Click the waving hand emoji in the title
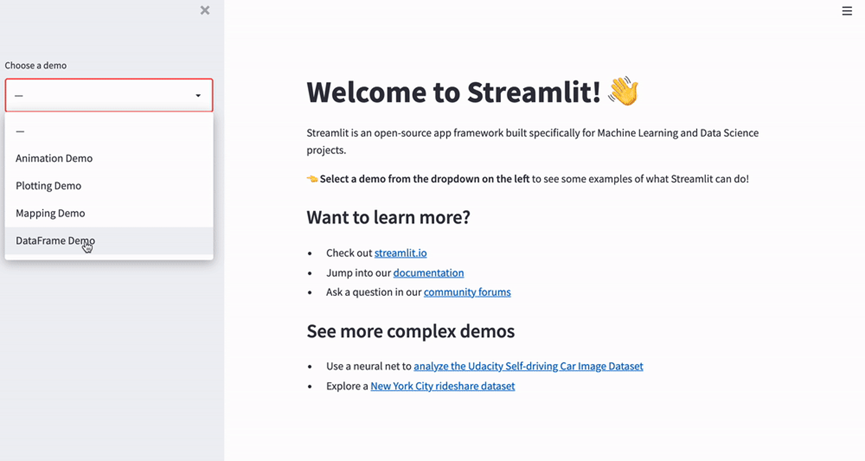865x461 pixels. click(623, 91)
